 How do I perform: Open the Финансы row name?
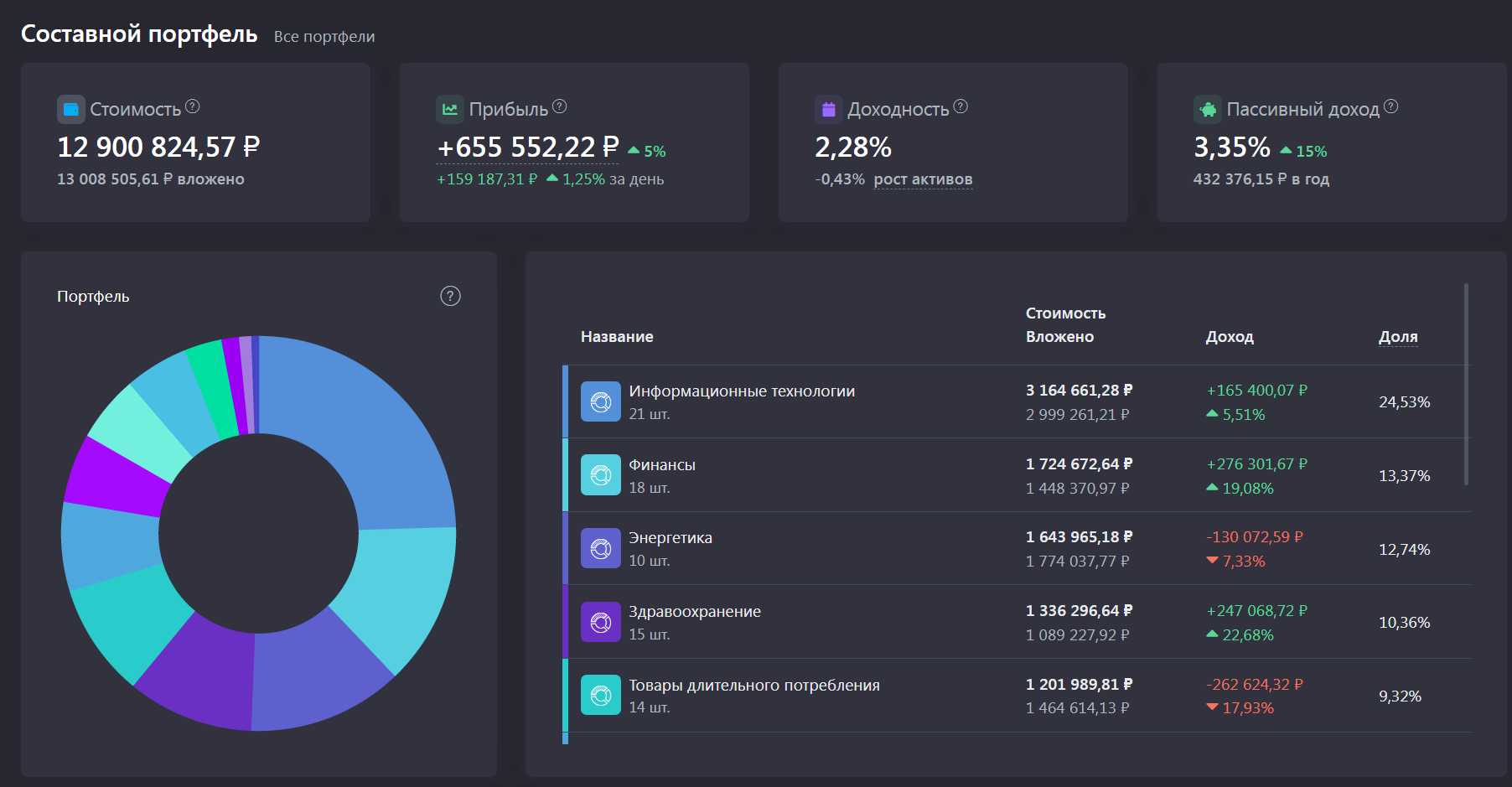tap(662, 465)
